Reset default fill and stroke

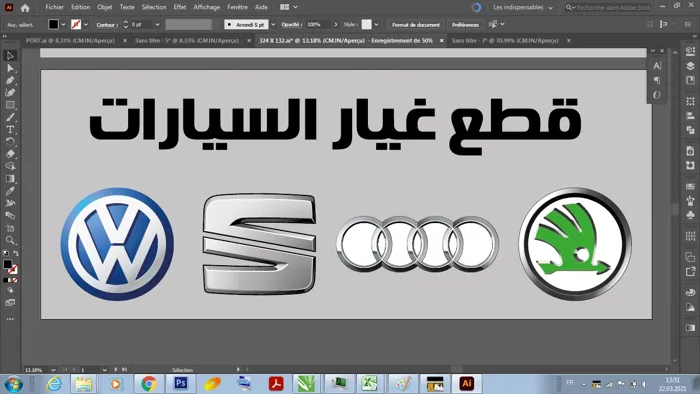click(x=5, y=253)
